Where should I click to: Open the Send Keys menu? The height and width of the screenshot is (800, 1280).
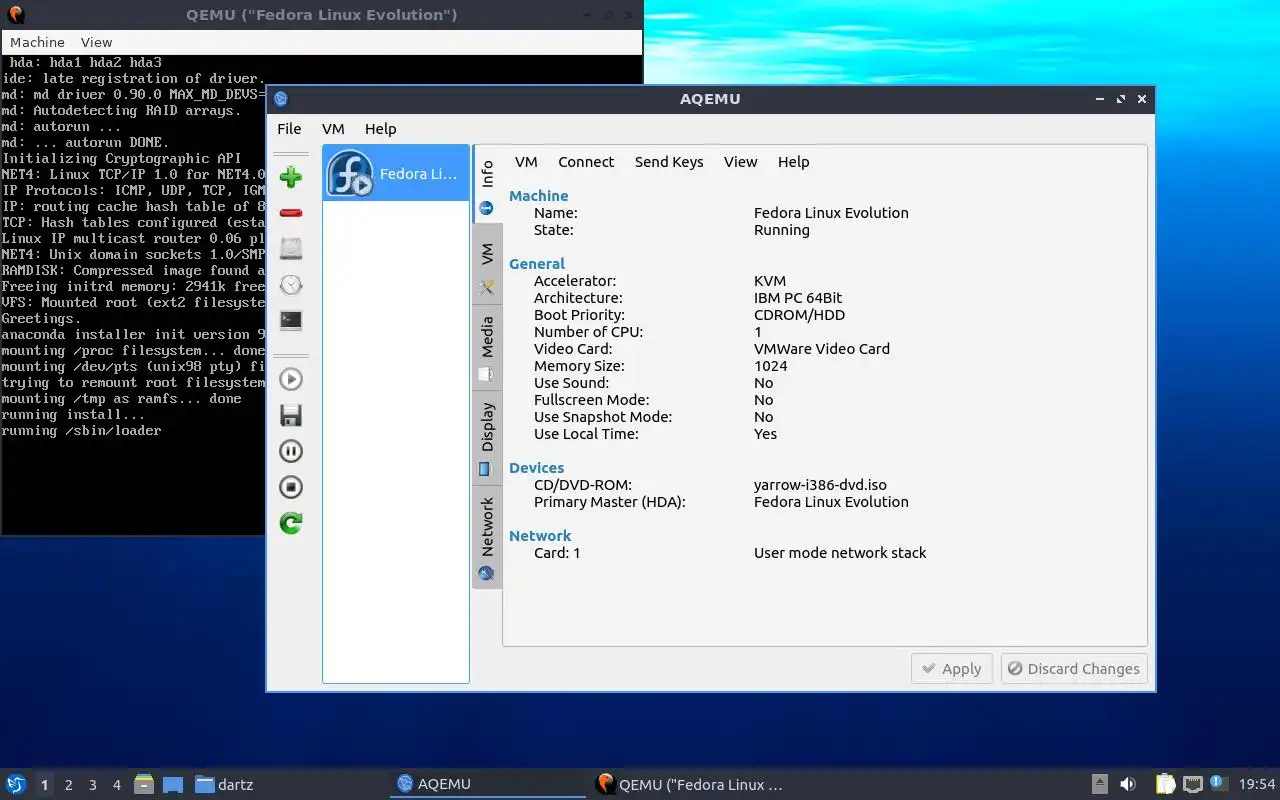pyautogui.click(x=669, y=162)
